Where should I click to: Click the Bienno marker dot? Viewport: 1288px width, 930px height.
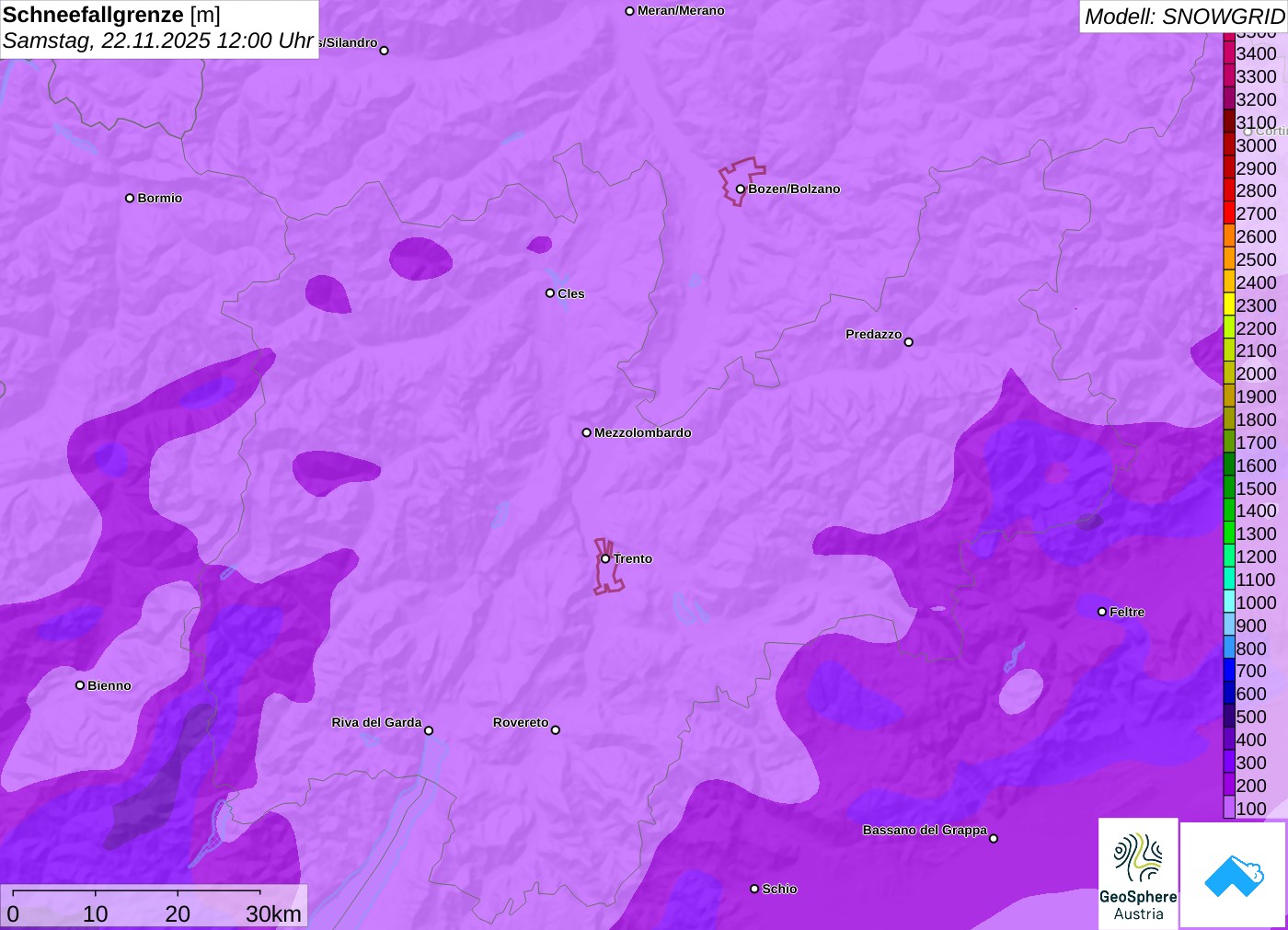click(x=80, y=685)
